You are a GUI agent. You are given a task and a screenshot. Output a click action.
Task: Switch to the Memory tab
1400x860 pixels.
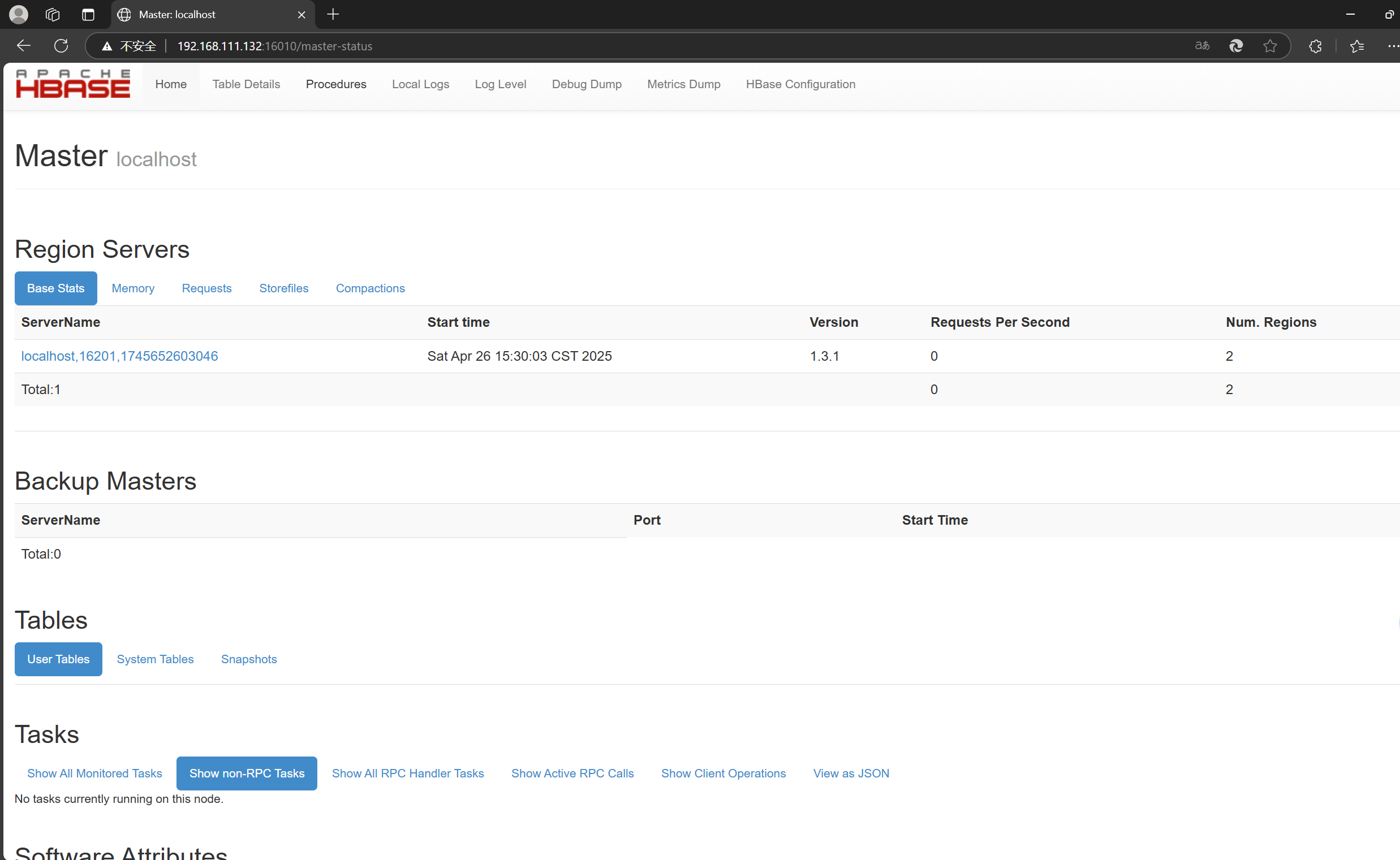(132, 288)
